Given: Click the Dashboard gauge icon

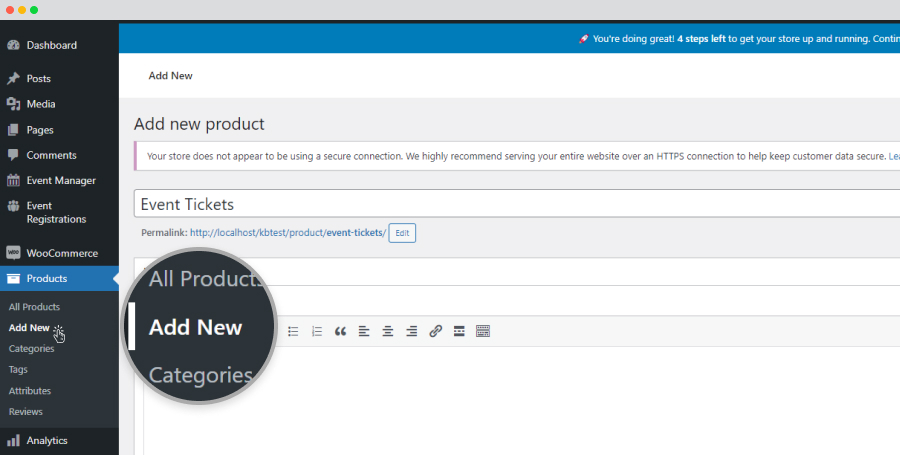Looking at the screenshot, I should tap(13, 45).
